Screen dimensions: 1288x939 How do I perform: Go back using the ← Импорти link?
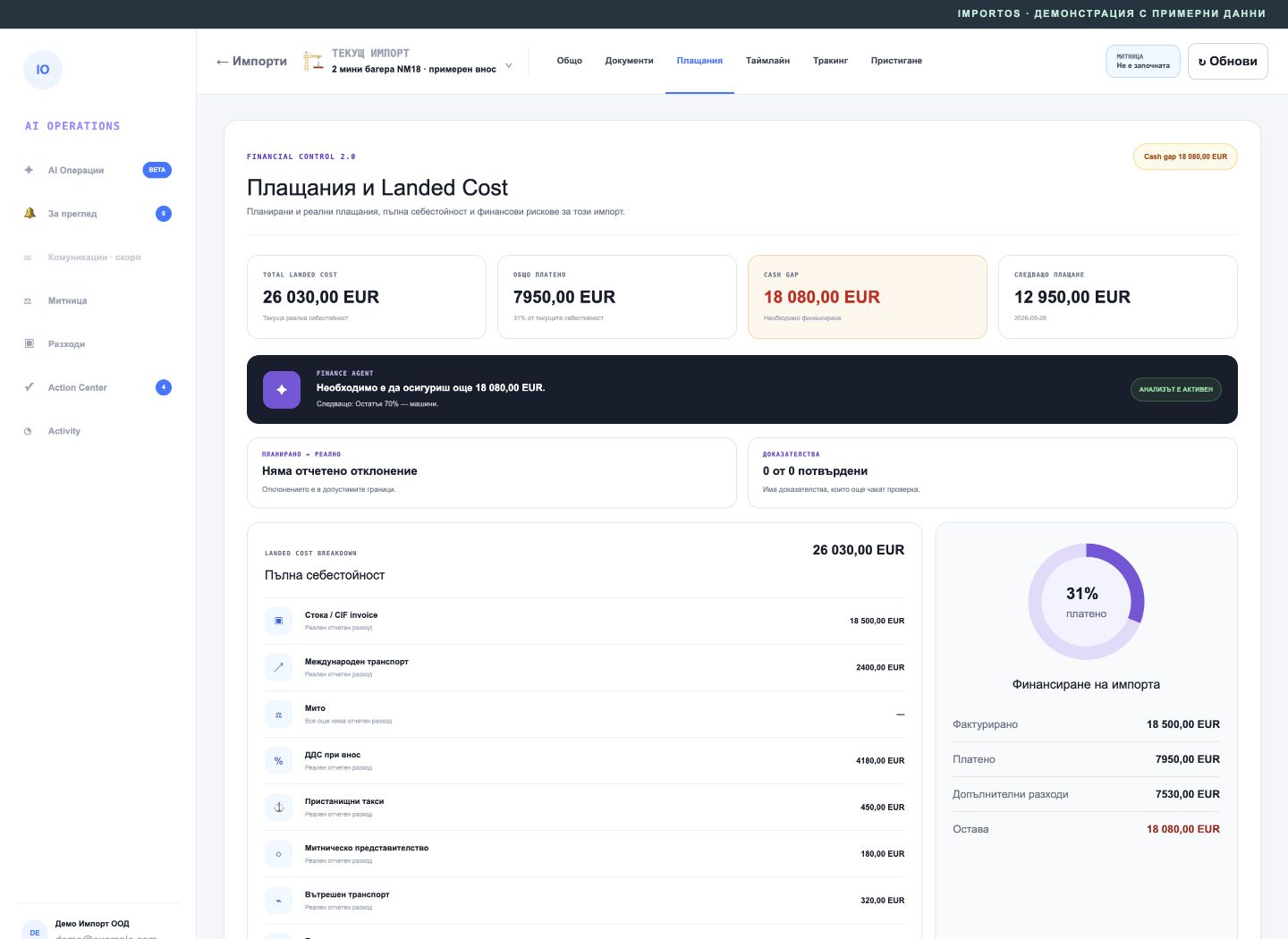click(x=251, y=61)
